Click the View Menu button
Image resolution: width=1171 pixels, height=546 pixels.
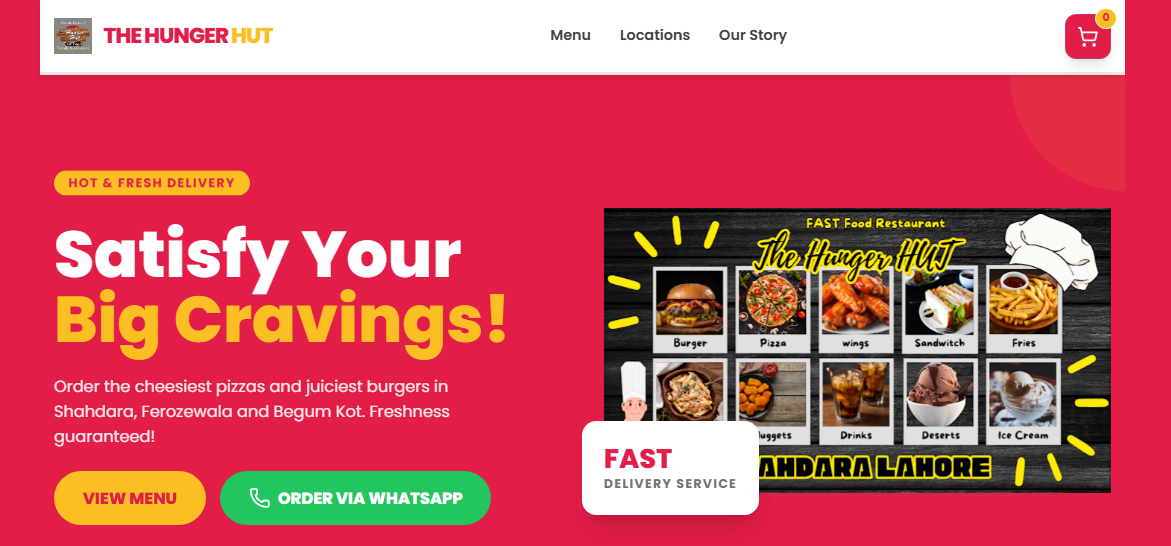[130, 498]
